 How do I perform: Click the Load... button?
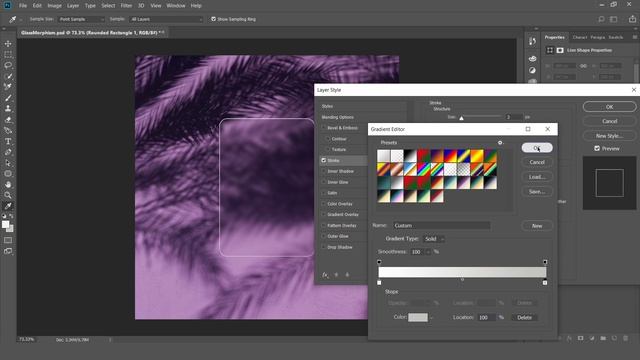coord(537,177)
